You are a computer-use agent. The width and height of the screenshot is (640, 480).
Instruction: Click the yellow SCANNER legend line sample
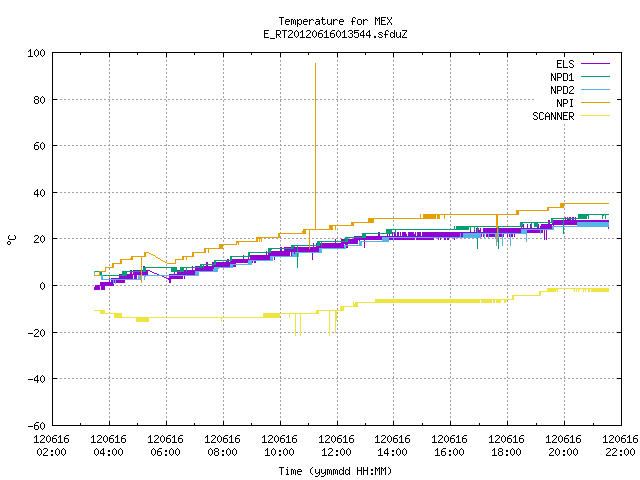click(x=595, y=116)
